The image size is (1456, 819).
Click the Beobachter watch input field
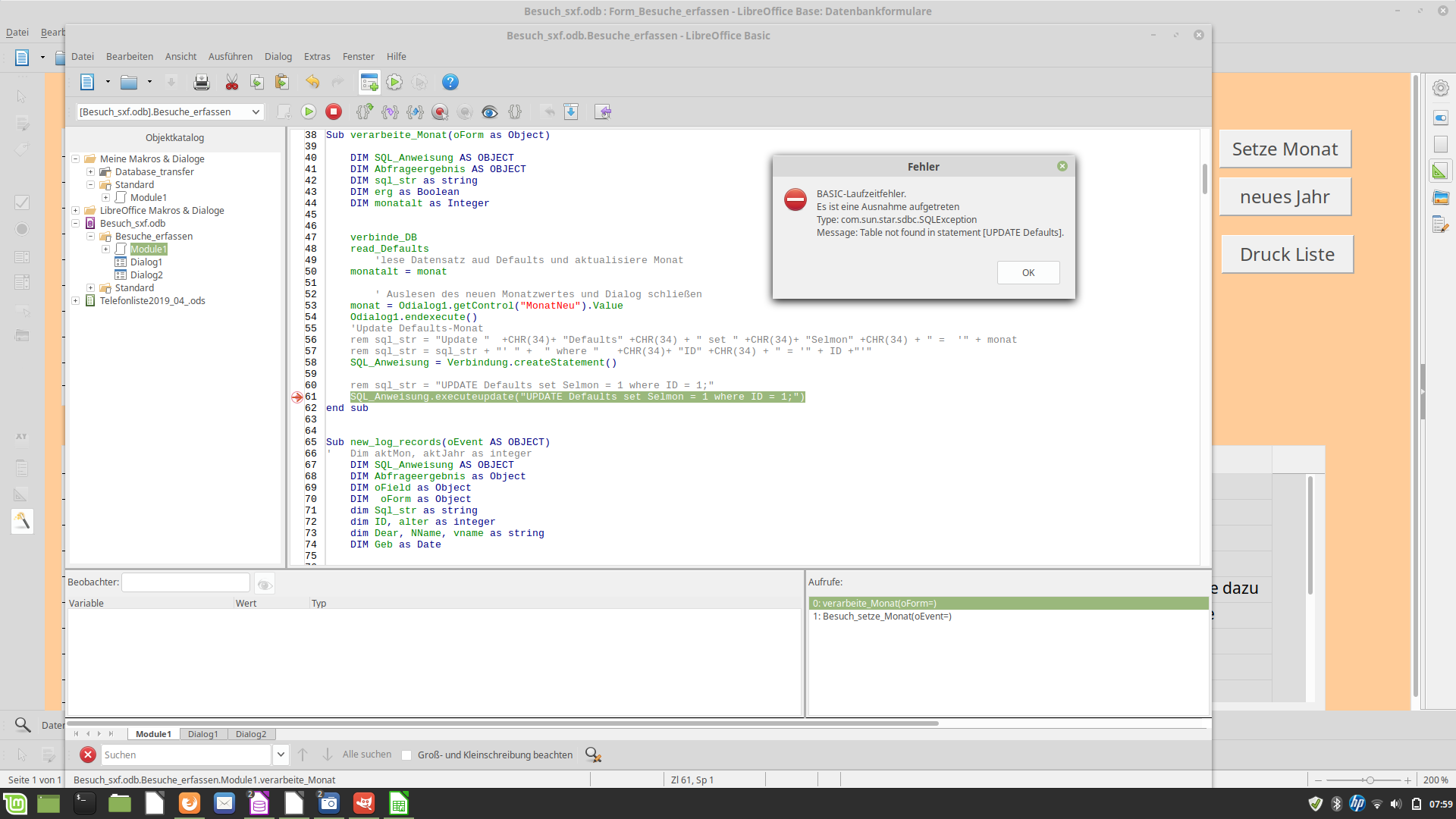tap(186, 582)
